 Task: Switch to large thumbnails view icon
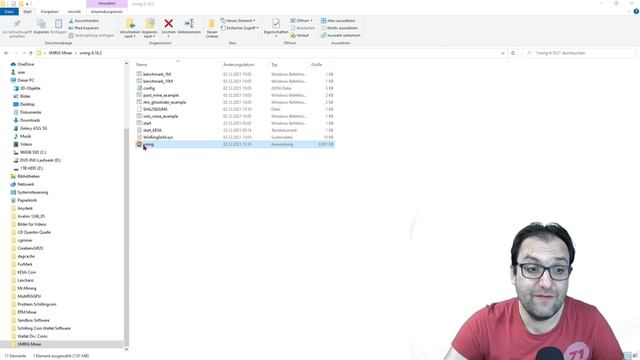coord(635,356)
